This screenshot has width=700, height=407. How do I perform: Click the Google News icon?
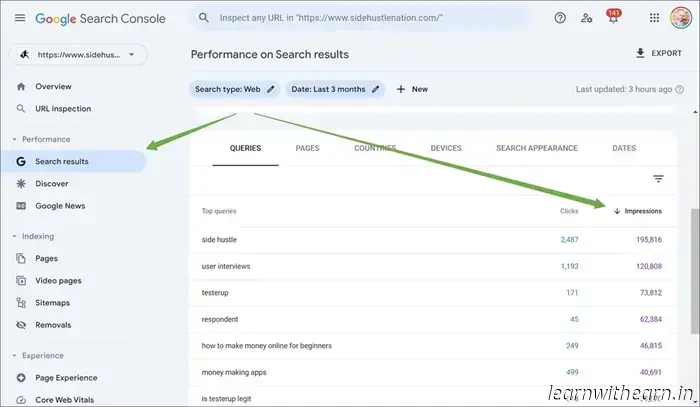pos(21,206)
